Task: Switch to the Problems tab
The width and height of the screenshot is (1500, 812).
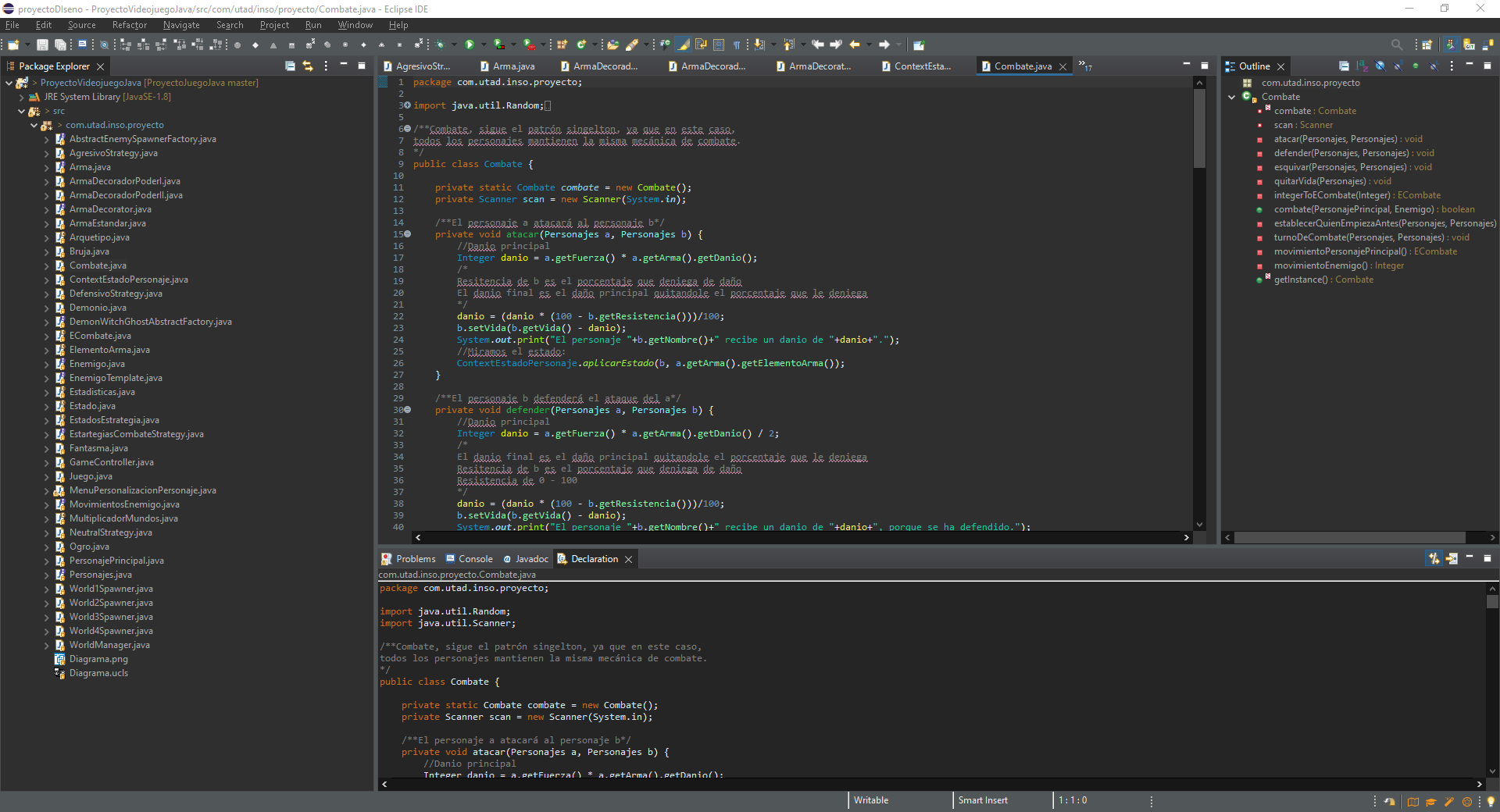Action: 409,559
